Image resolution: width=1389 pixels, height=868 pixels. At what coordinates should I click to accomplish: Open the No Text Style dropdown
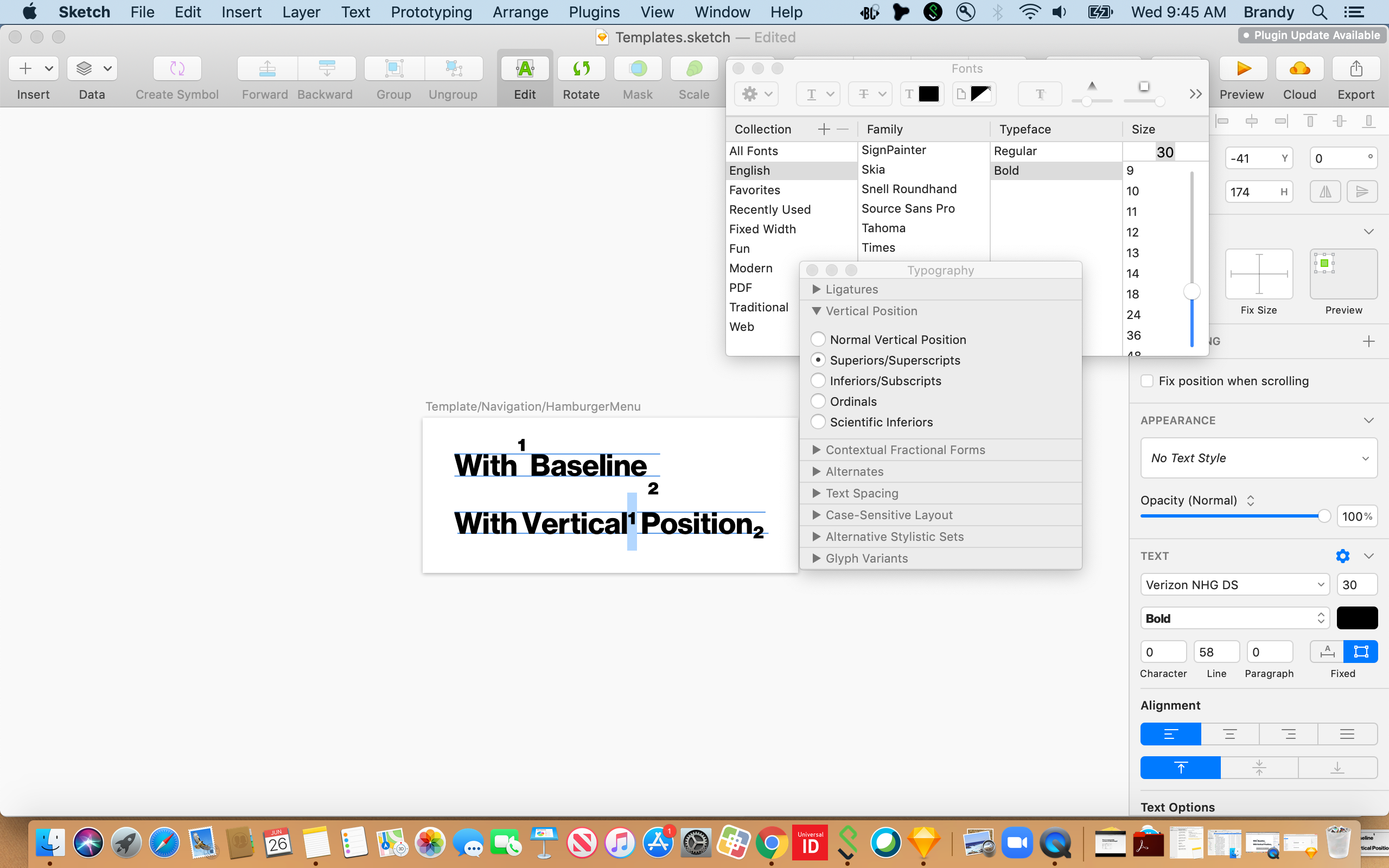tap(1259, 458)
